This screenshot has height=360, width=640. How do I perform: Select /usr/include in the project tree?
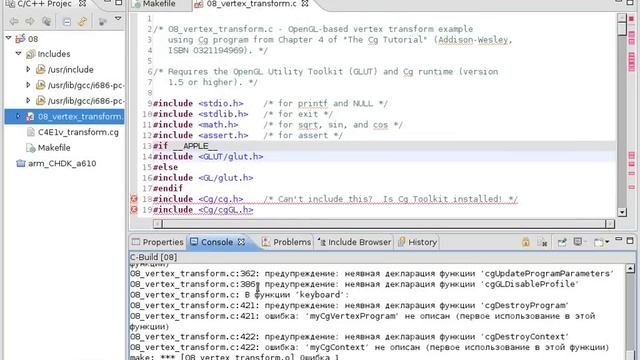(x=71, y=70)
